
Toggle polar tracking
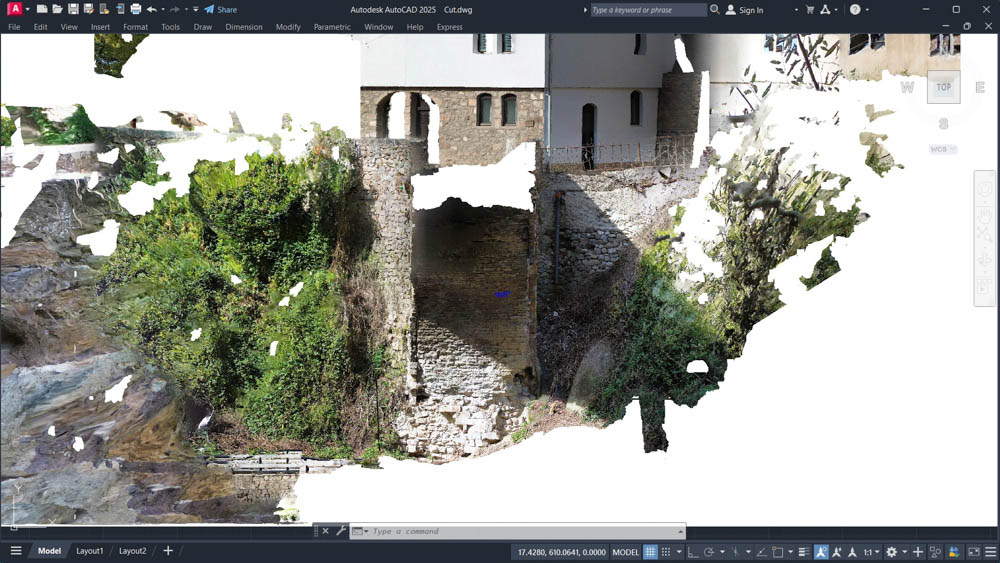pyautogui.click(x=709, y=552)
